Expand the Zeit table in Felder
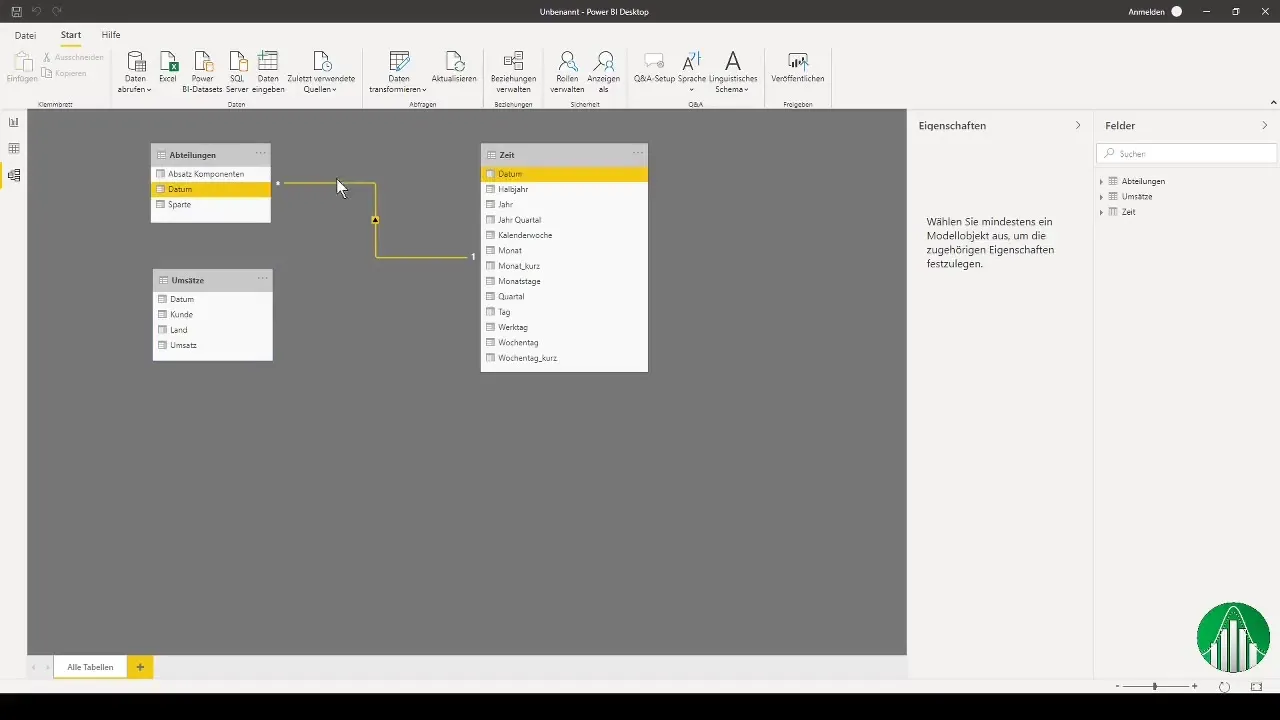 click(1101, 212)
